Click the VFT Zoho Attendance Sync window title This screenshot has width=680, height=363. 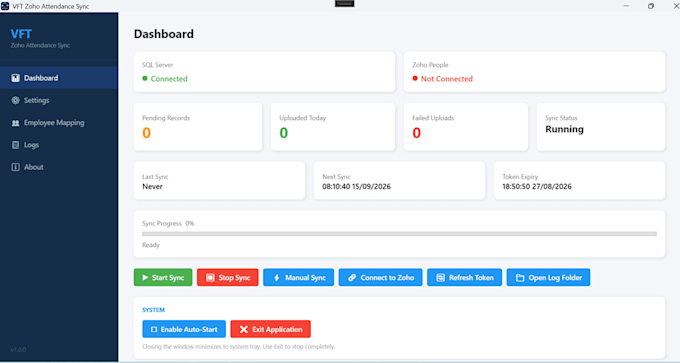tap(51, 6)
